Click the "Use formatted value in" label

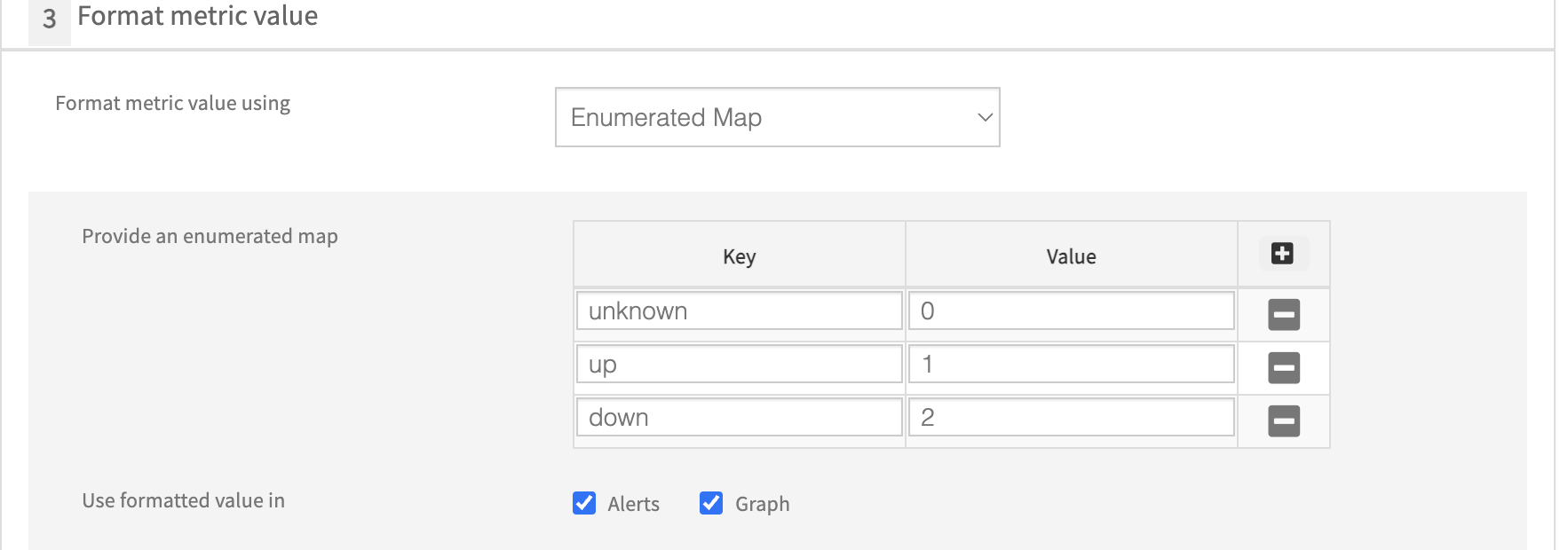pos(183,500)
